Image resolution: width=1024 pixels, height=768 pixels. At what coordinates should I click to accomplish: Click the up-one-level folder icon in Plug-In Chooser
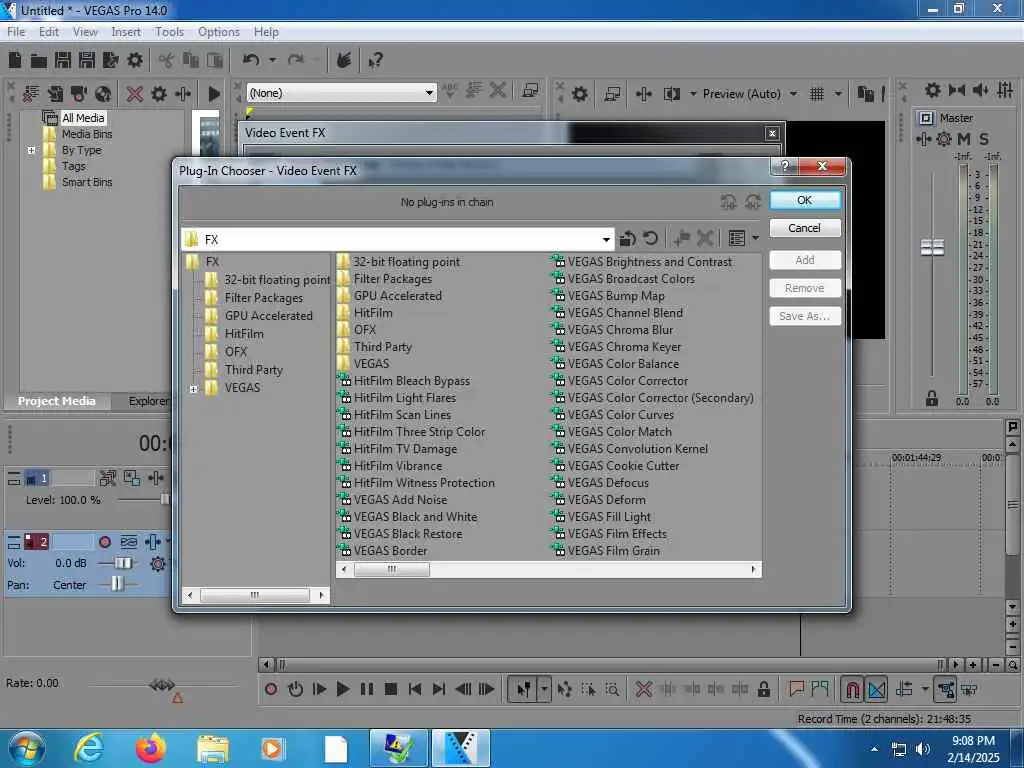click(628, 238)
